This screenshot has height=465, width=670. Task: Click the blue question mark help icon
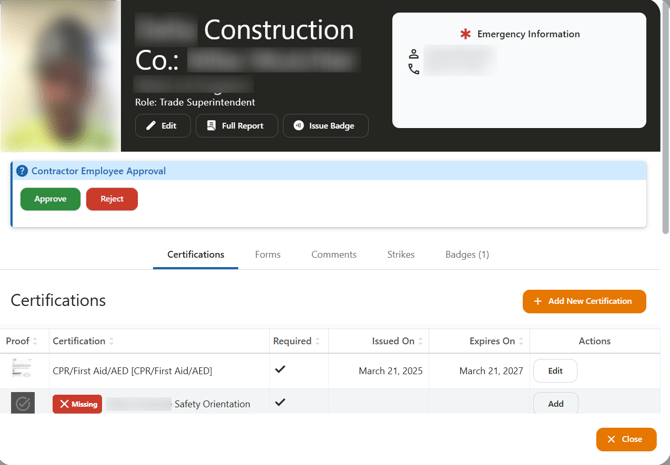pyautogui.click(x=22, y=171)
